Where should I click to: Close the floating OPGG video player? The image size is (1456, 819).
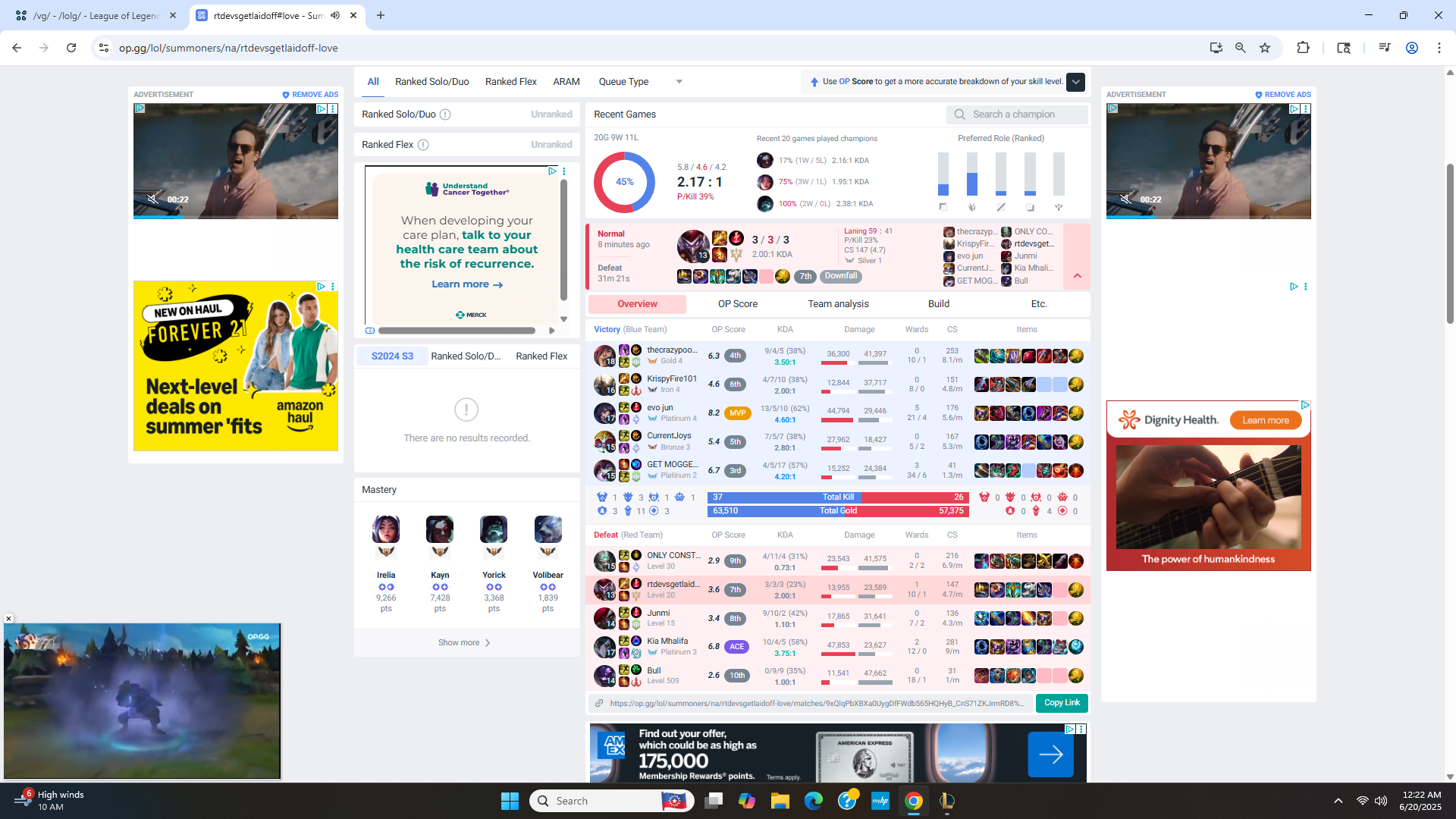[x=8, y=619]
